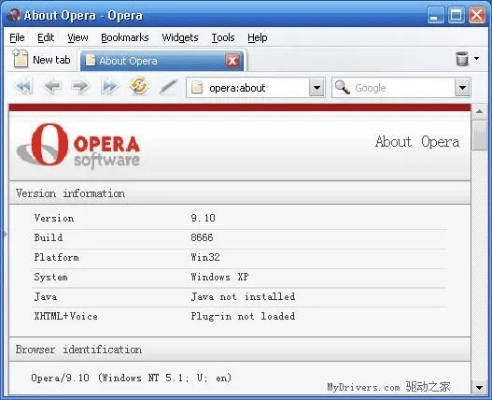492x400 pixels.
Task: Open the Widgets menu
Action: tap(180, 38)
